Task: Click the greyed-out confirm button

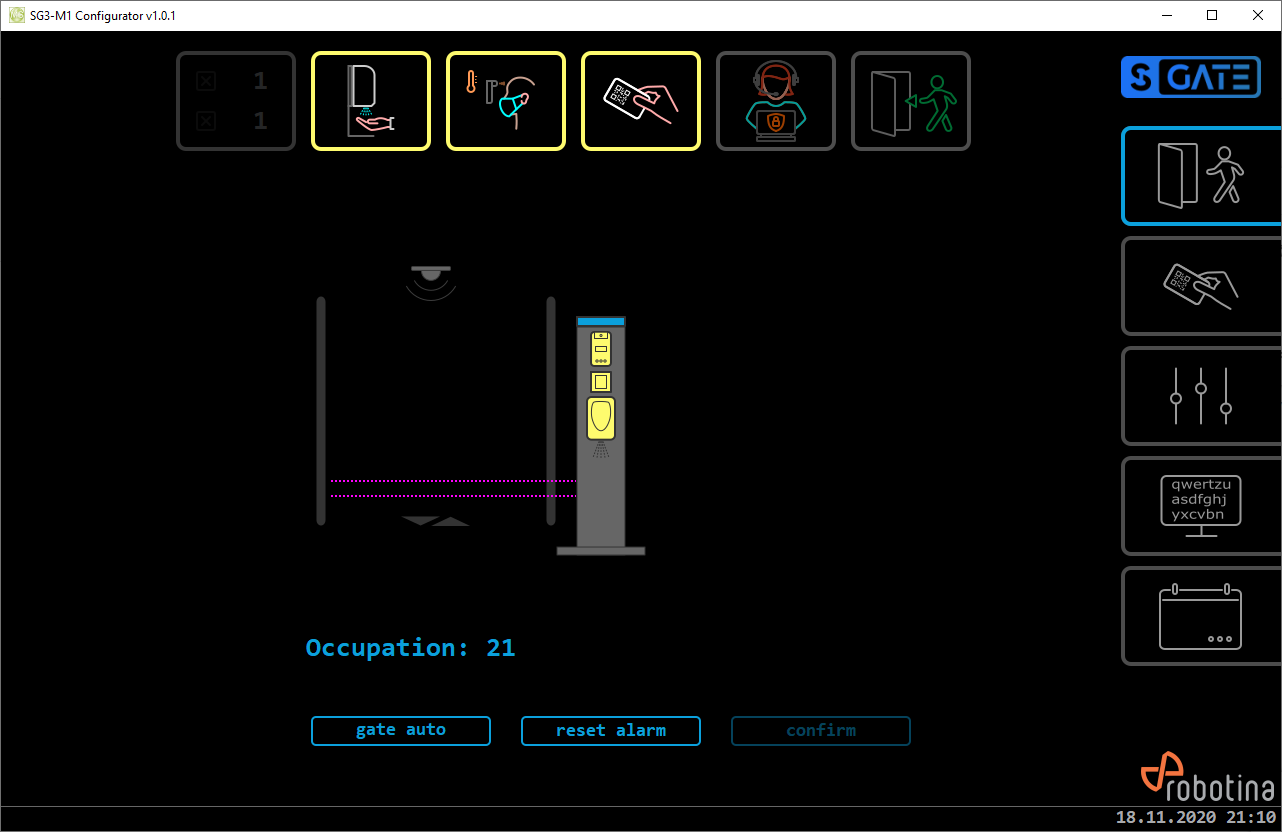Action: point(821,731)
